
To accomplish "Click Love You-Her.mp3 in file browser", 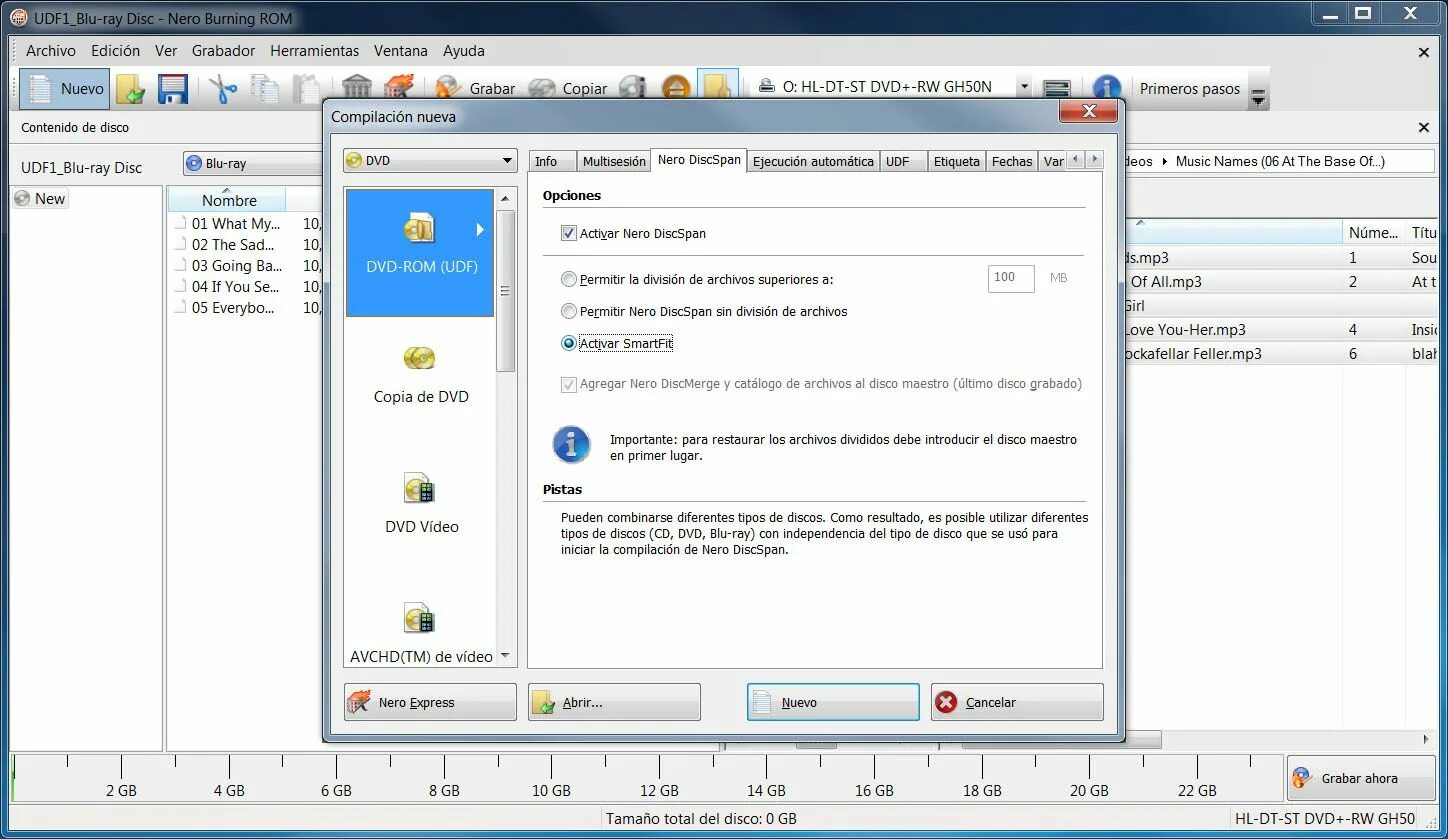I will (x=1184, y=329).
